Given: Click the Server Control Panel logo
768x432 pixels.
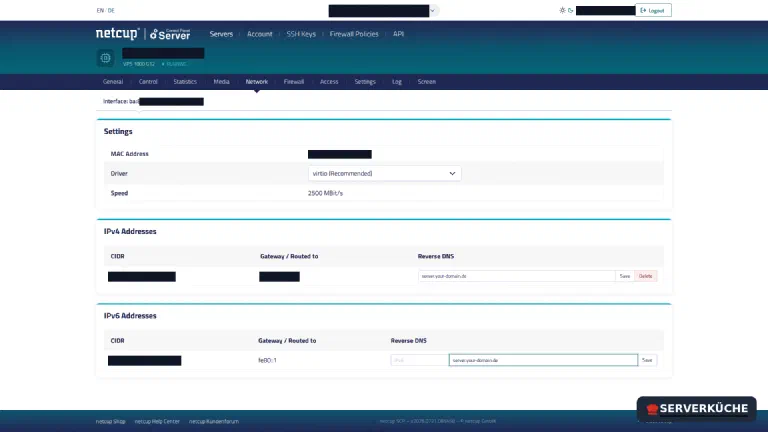Looking at the screenshot, I should tap(170, 34).
